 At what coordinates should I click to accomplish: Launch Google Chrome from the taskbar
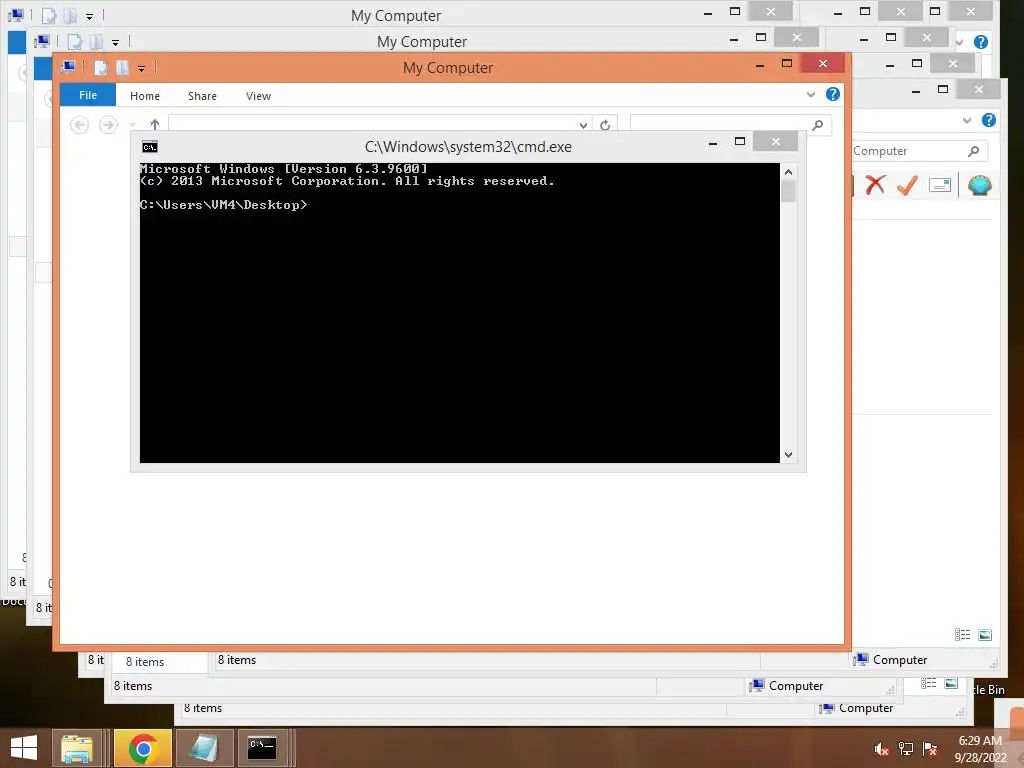[143, 748]
